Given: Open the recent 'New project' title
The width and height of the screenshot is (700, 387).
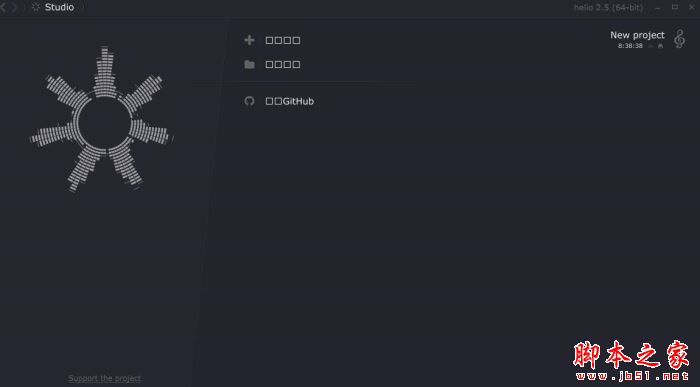Looking at the screenshot, I should [637, 35].
